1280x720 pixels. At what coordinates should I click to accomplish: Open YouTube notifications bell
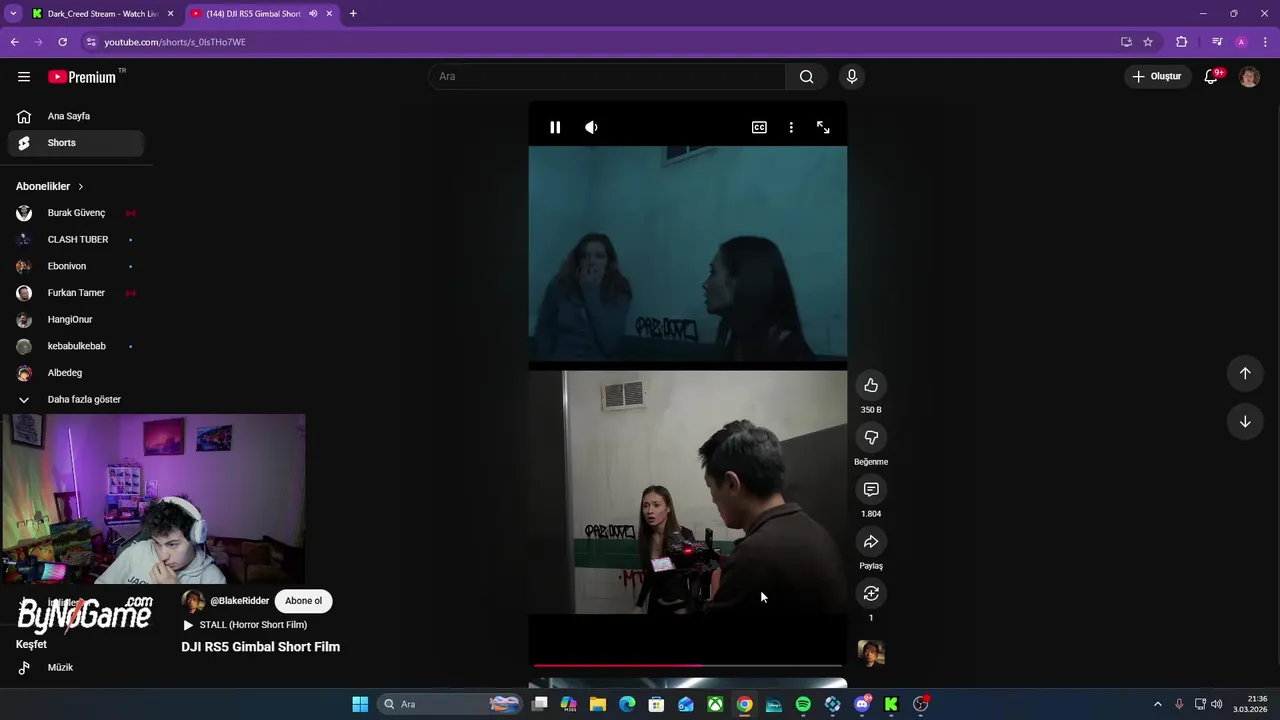coord(1212,77)
